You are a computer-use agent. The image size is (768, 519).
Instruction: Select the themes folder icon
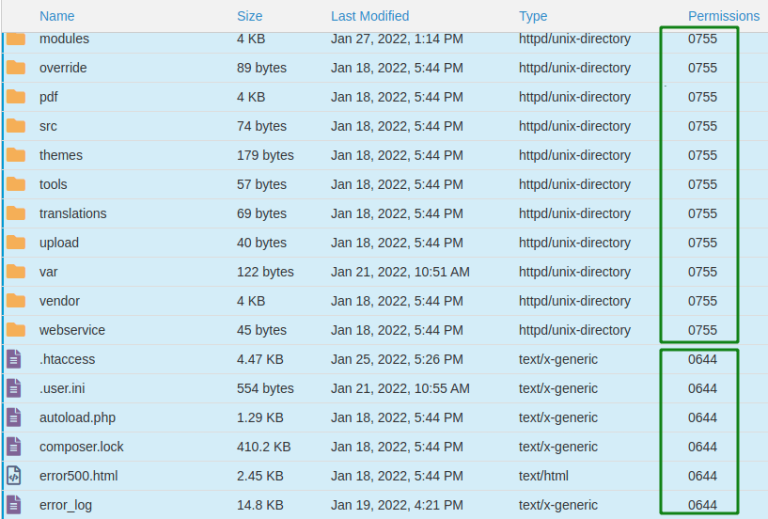pyautogui.click(x=15, y=155)
